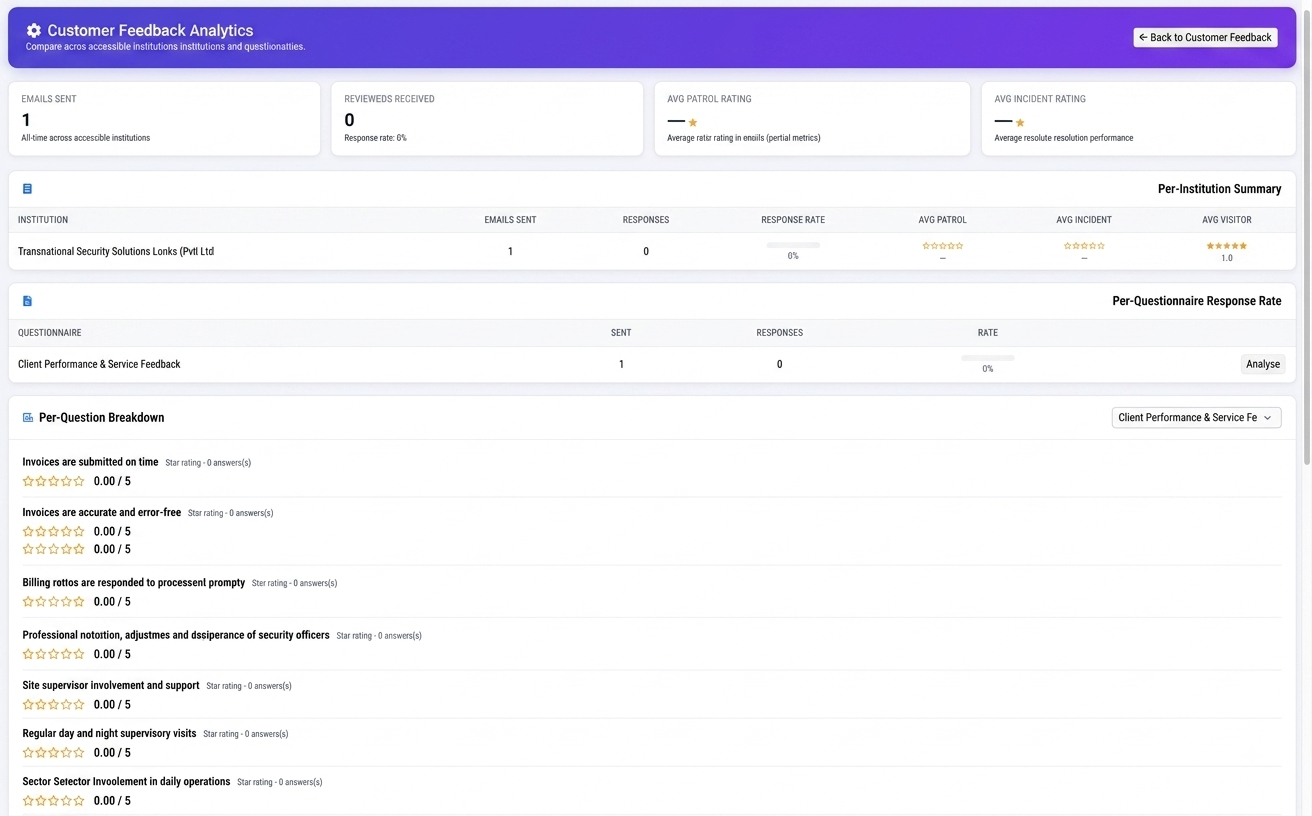
Task: Click the RESPONSE RATE column header
Action: [x=793, y=220]
